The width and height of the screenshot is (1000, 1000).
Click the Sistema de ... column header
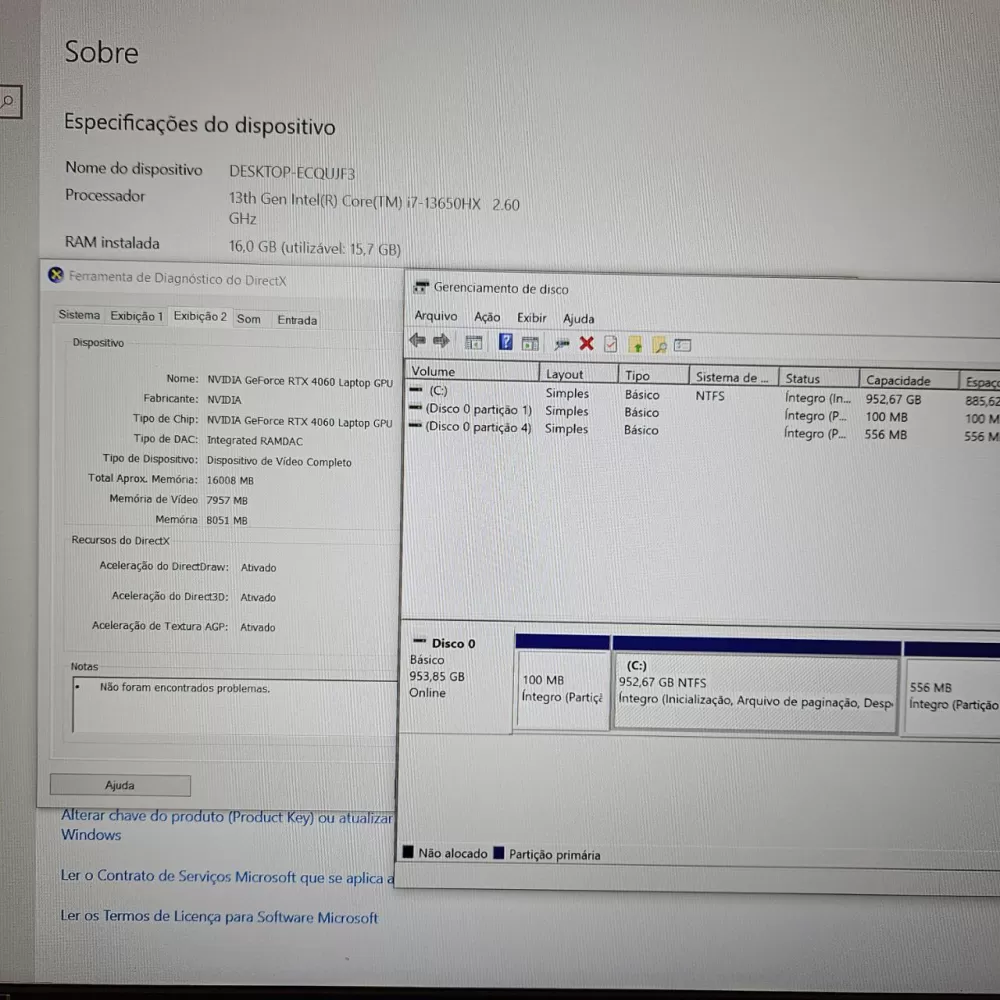(733, 378)
